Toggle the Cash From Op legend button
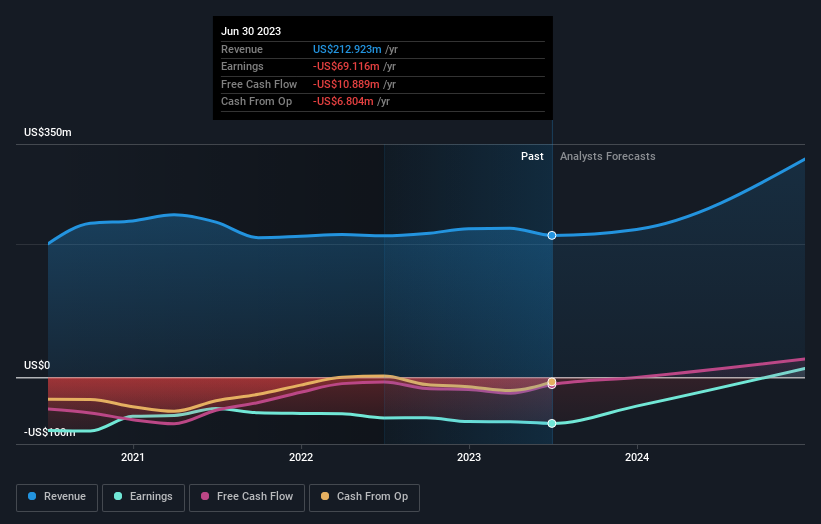821x524 pixels. point(364,497)
